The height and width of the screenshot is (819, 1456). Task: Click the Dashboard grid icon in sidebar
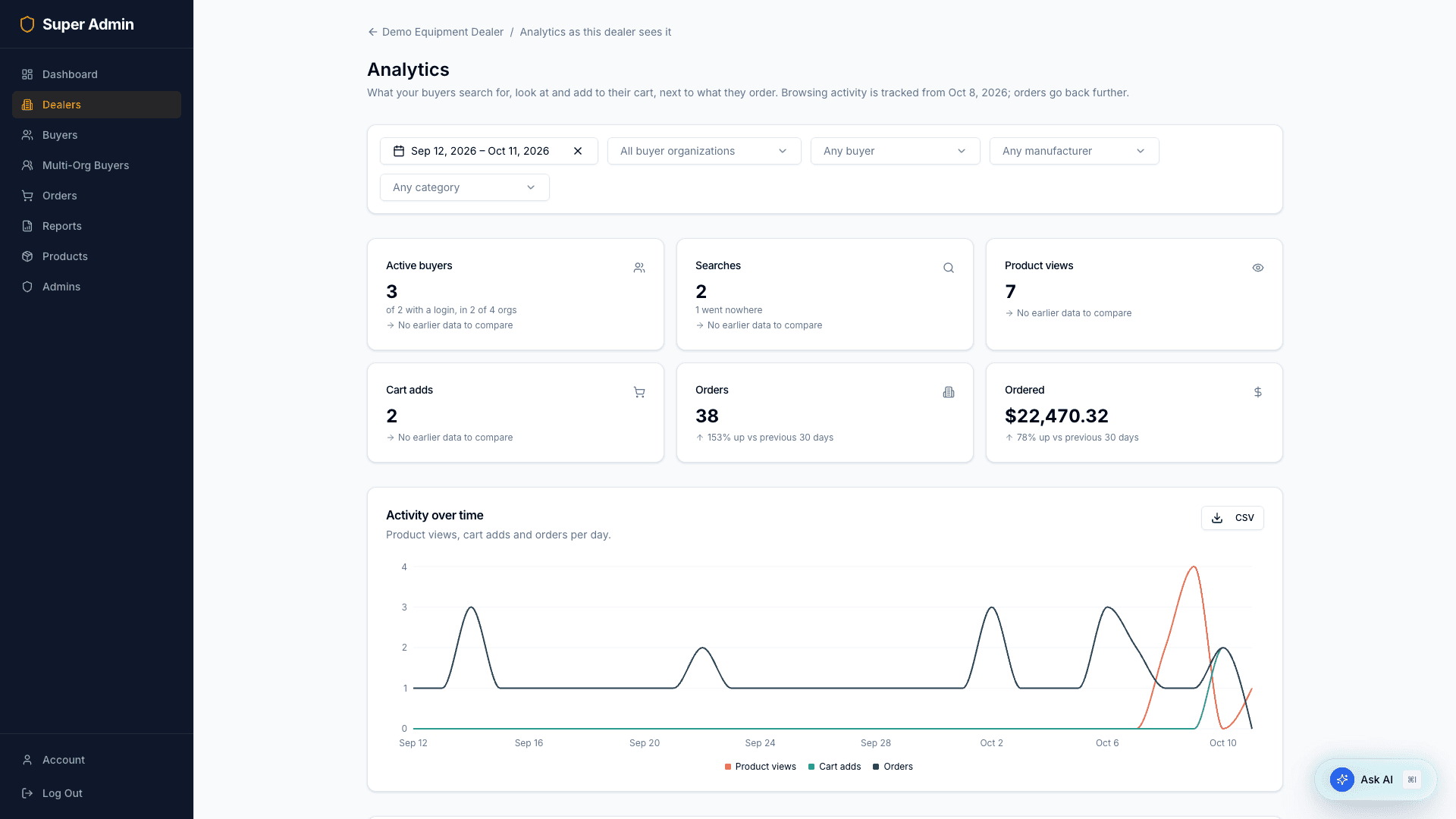pyautogui.click(x=27, y=74)
